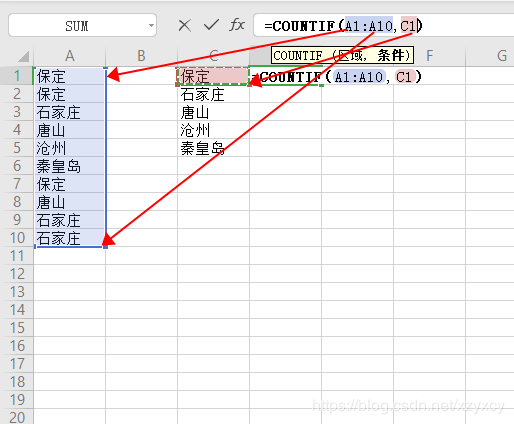Click cell A4 containing 唐山

point(70,130)
